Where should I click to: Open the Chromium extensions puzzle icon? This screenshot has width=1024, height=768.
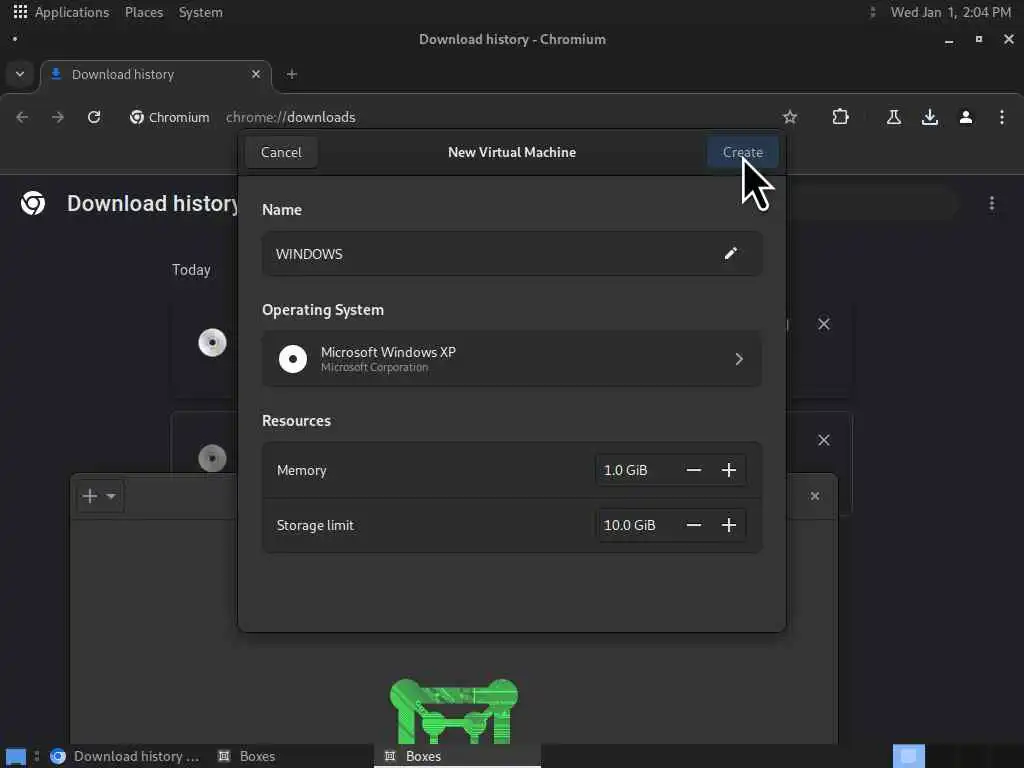coord(840,117)
